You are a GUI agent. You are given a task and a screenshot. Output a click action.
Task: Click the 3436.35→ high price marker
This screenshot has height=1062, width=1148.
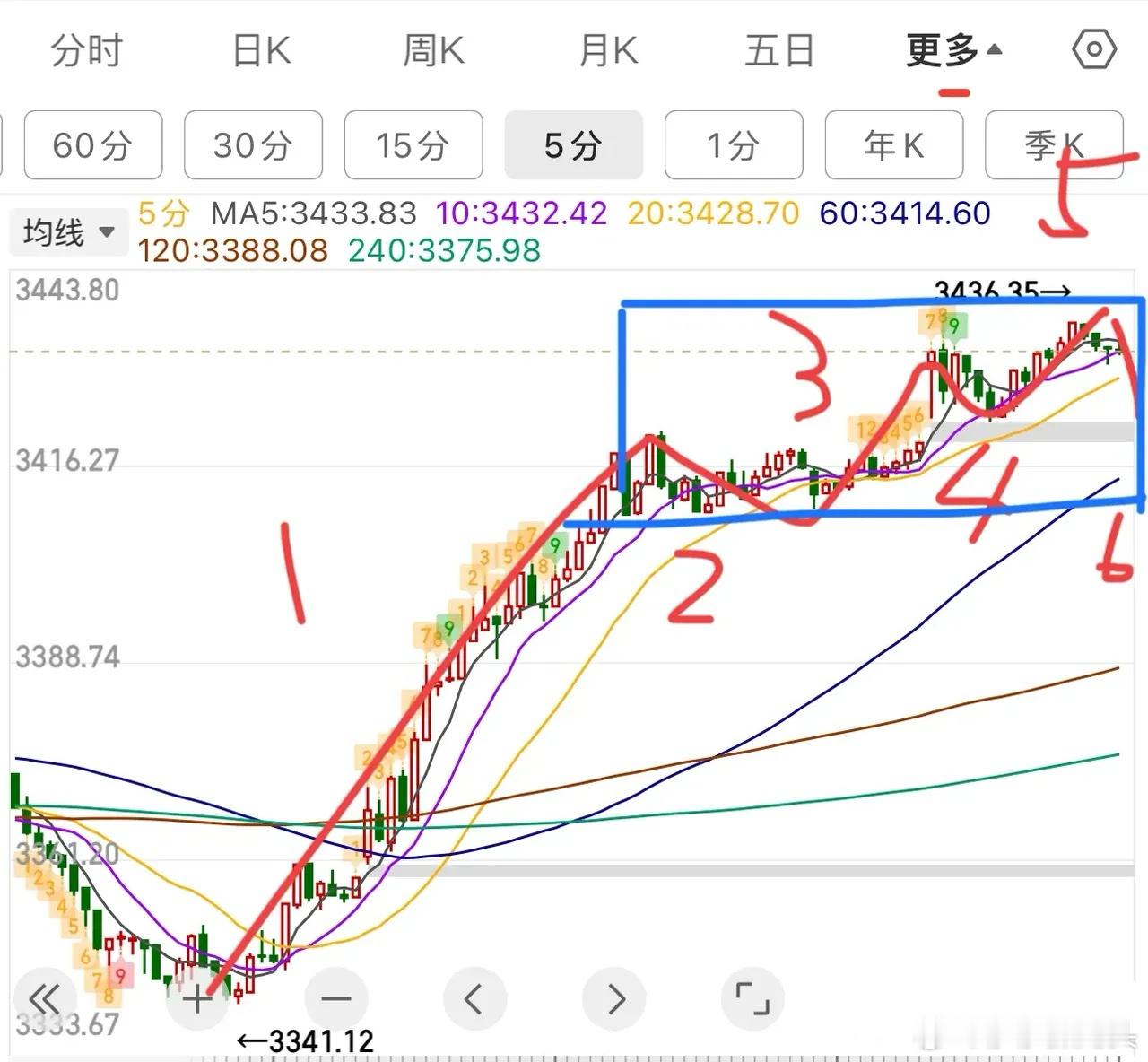pos(1003,291)
